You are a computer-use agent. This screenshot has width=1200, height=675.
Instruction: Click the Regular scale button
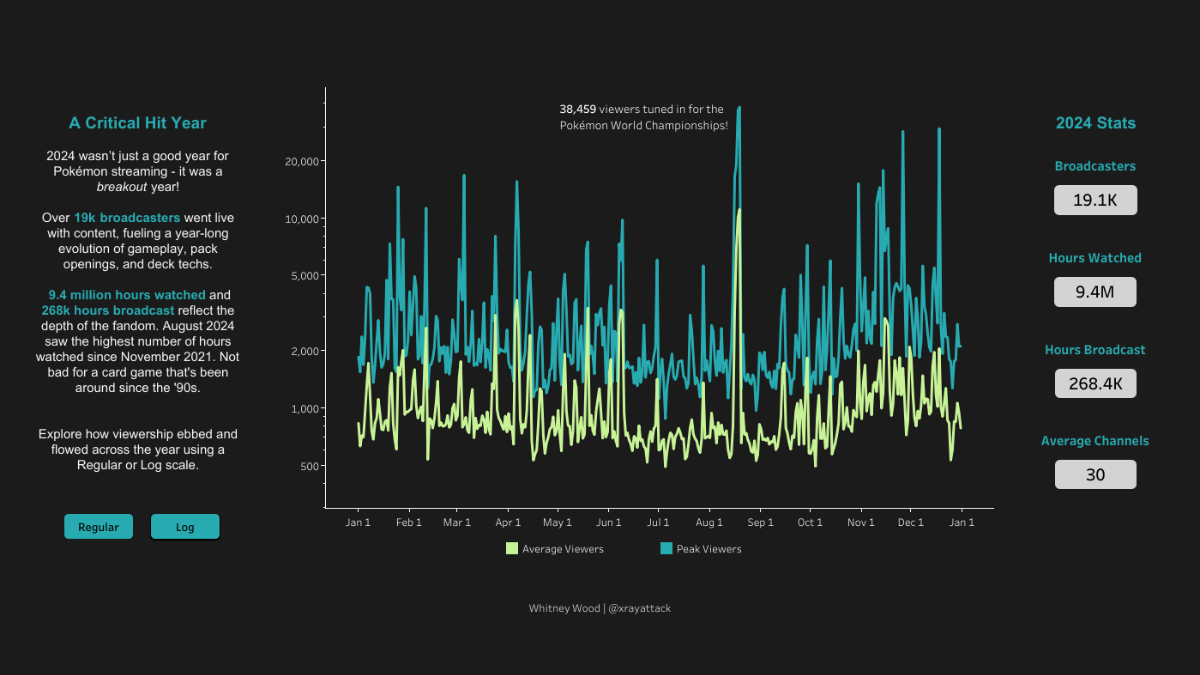(98, 527)
